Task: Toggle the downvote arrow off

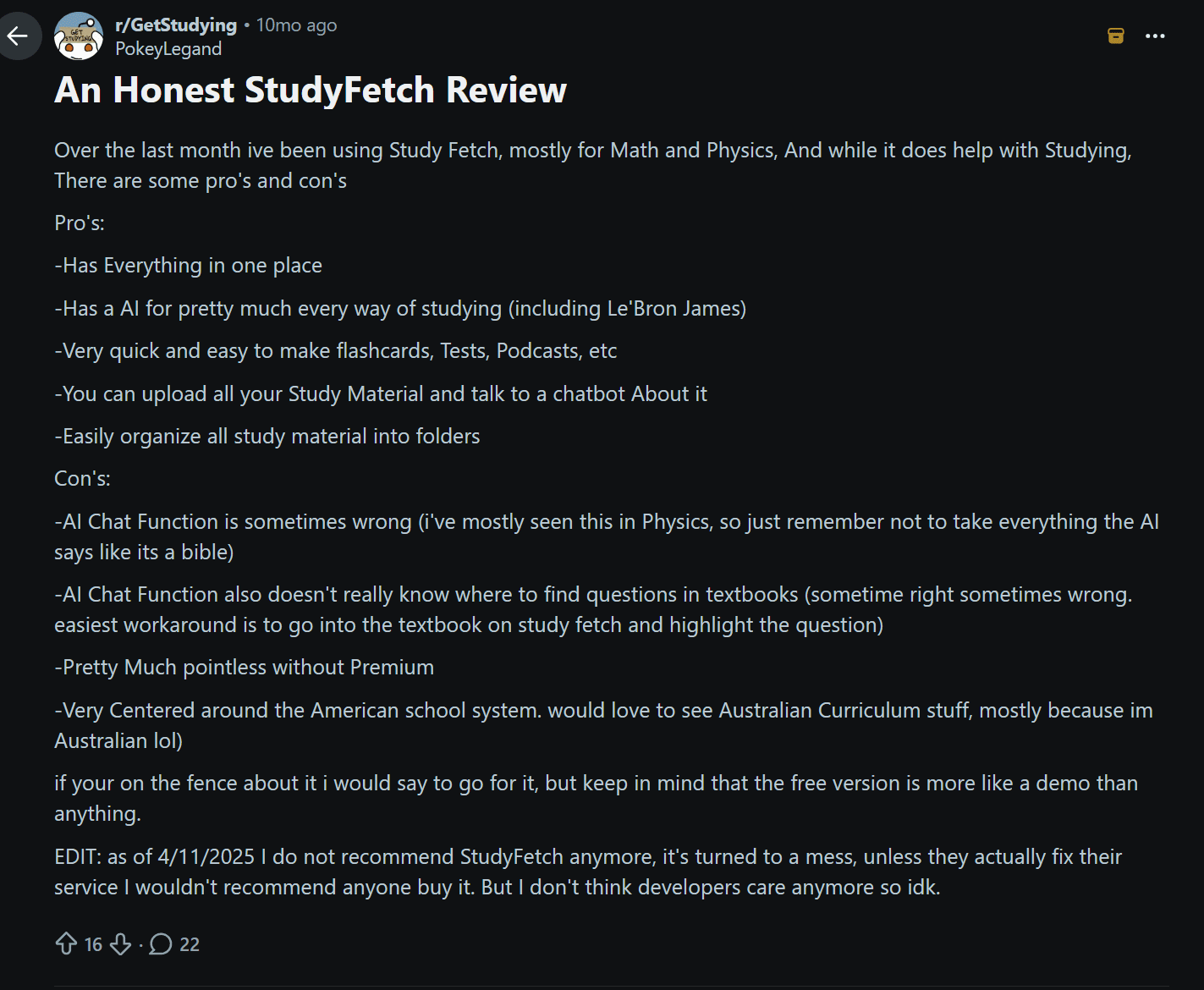Action: click(x=120, y=943)
